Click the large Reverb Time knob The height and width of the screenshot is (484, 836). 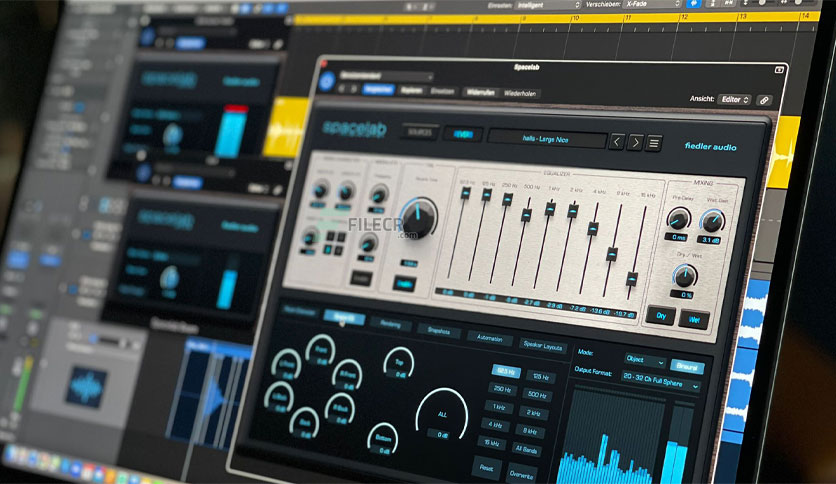pos(419,217)
